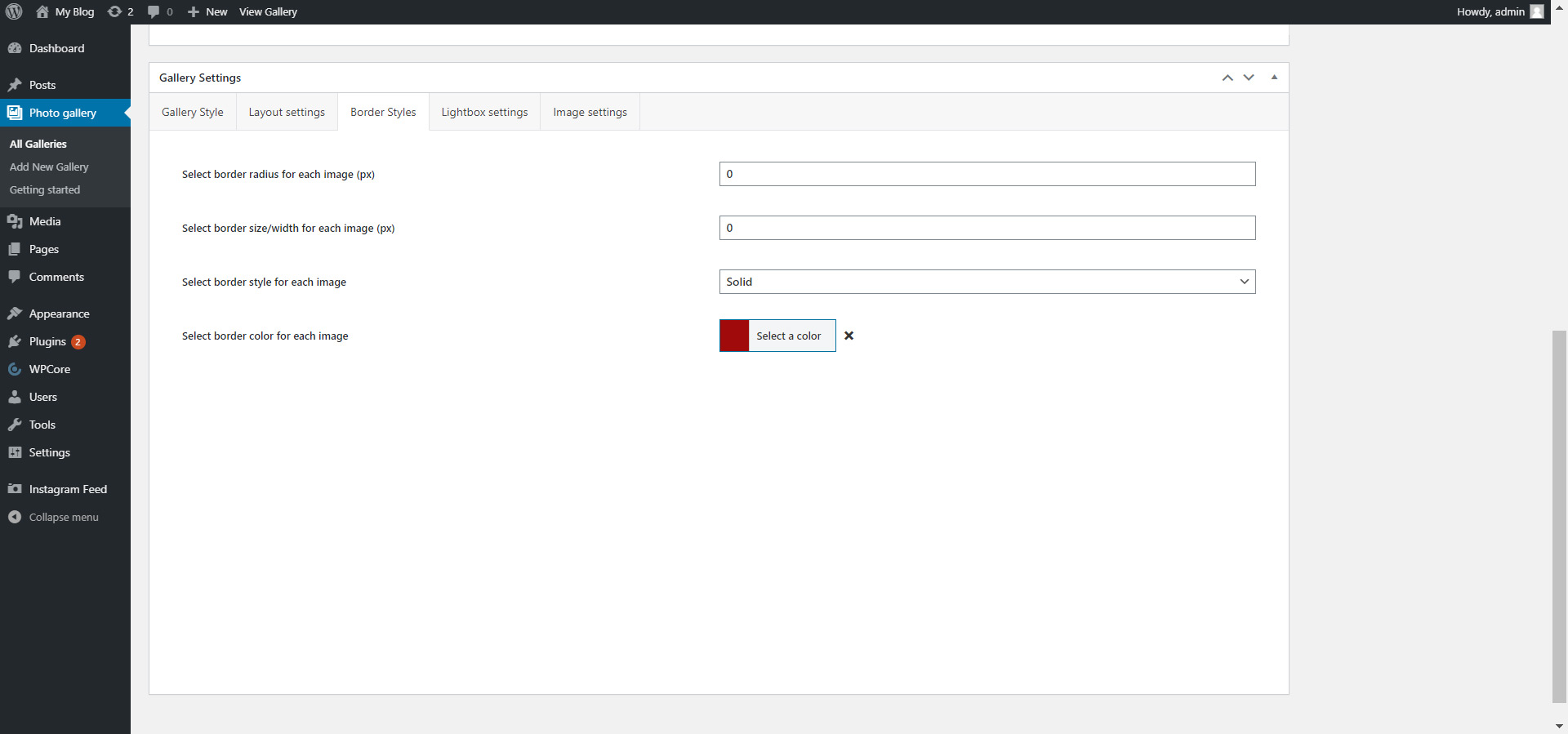Click the Tools wrench icon
Image resolution: width=1568 pixels, height=734 pixels.
(x=15, y=425)
